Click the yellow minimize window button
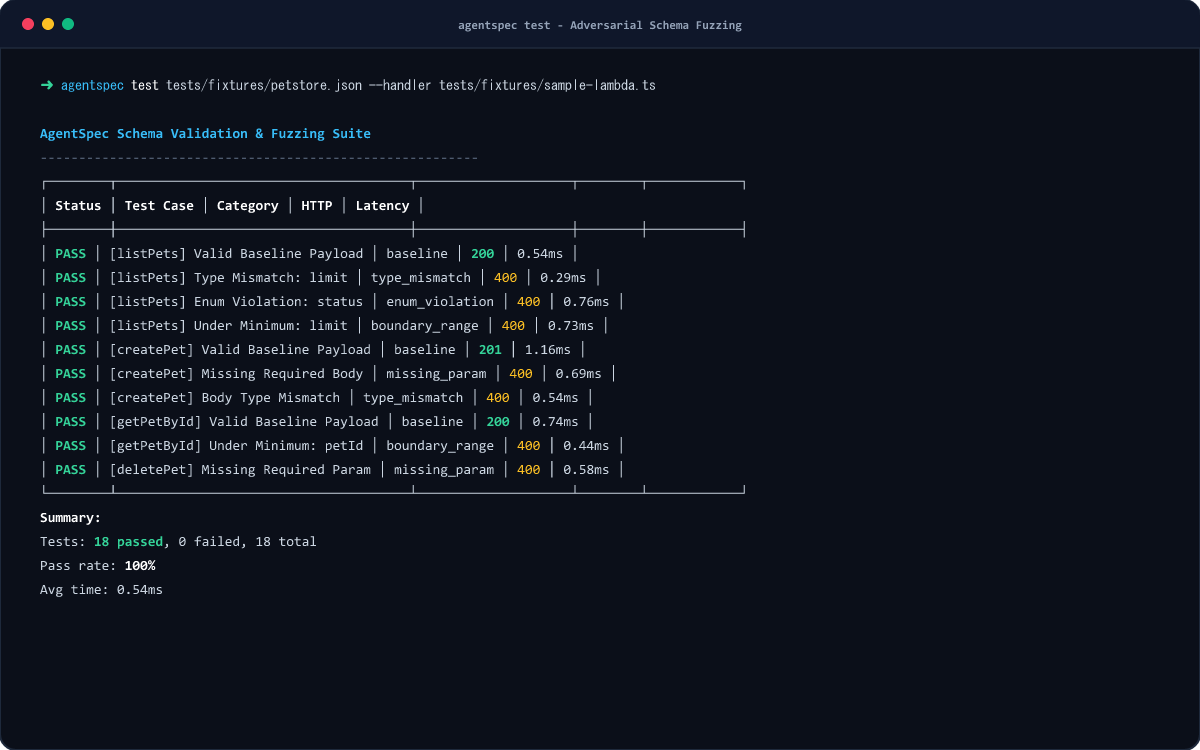 pyautogui.click(x=48, y=24)
